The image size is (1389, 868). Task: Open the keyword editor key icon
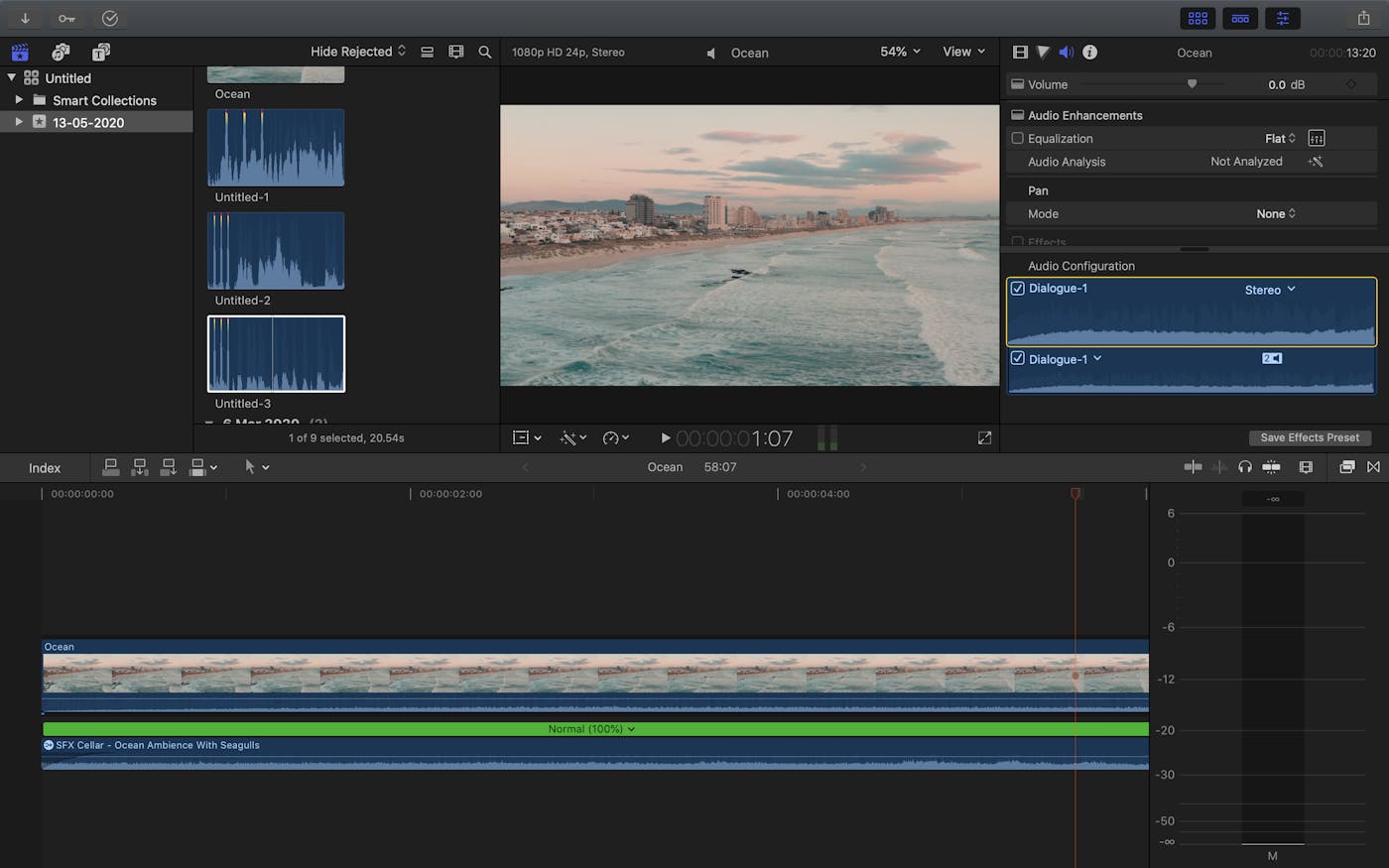click(x=66, y=18)
